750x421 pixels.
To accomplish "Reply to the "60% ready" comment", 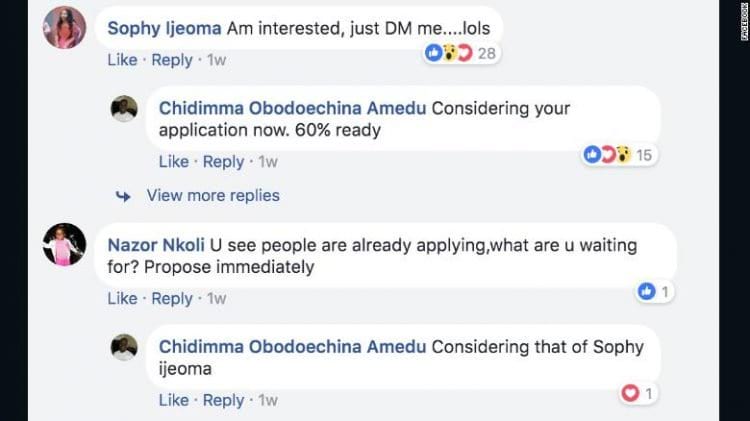I will [x=223, y=162].
